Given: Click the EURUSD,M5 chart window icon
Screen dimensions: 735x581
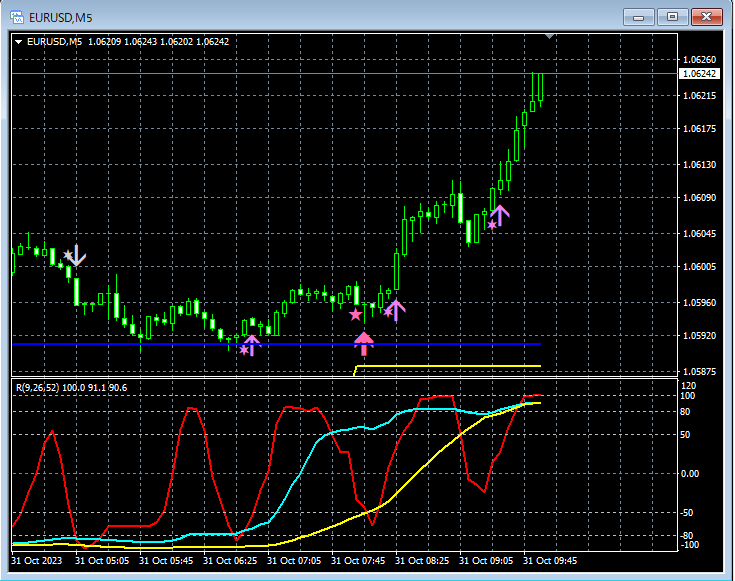Looking at the screenshot, I should point(17,18).
